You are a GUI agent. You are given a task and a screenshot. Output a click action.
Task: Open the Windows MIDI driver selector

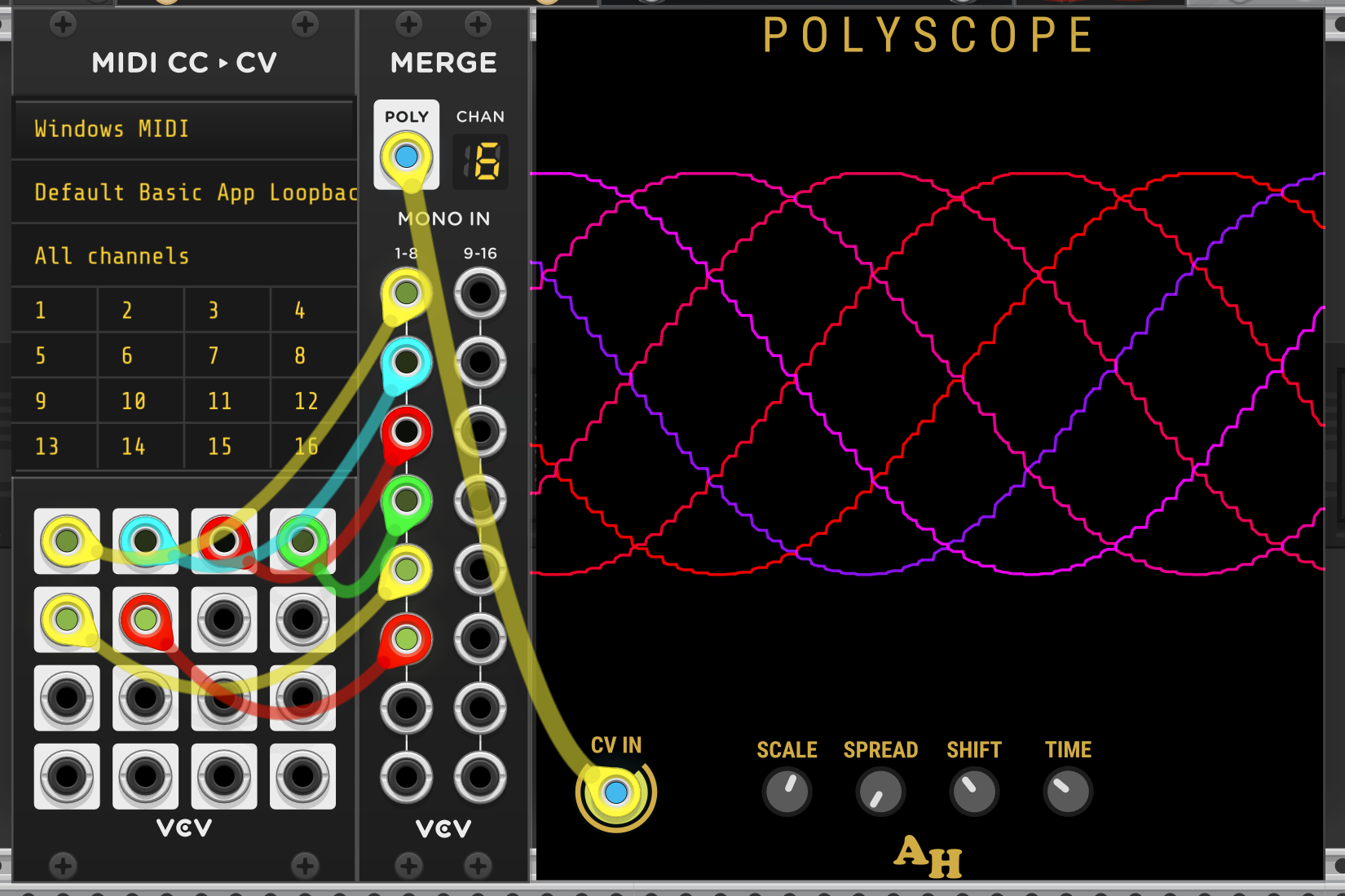184,129
